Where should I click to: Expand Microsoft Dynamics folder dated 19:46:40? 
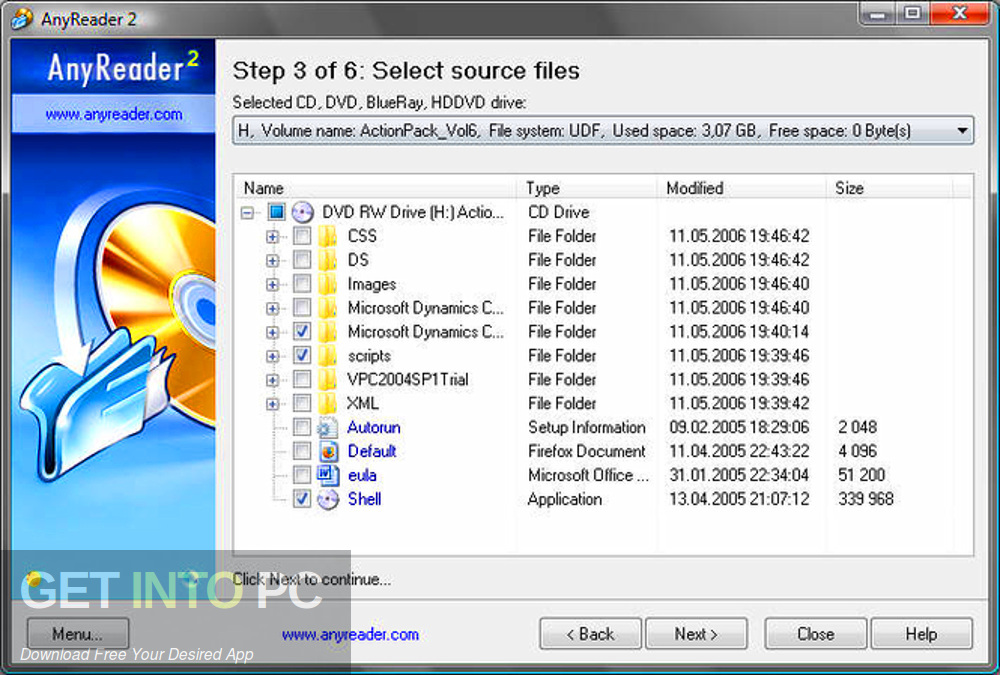[x=272, y=309]
